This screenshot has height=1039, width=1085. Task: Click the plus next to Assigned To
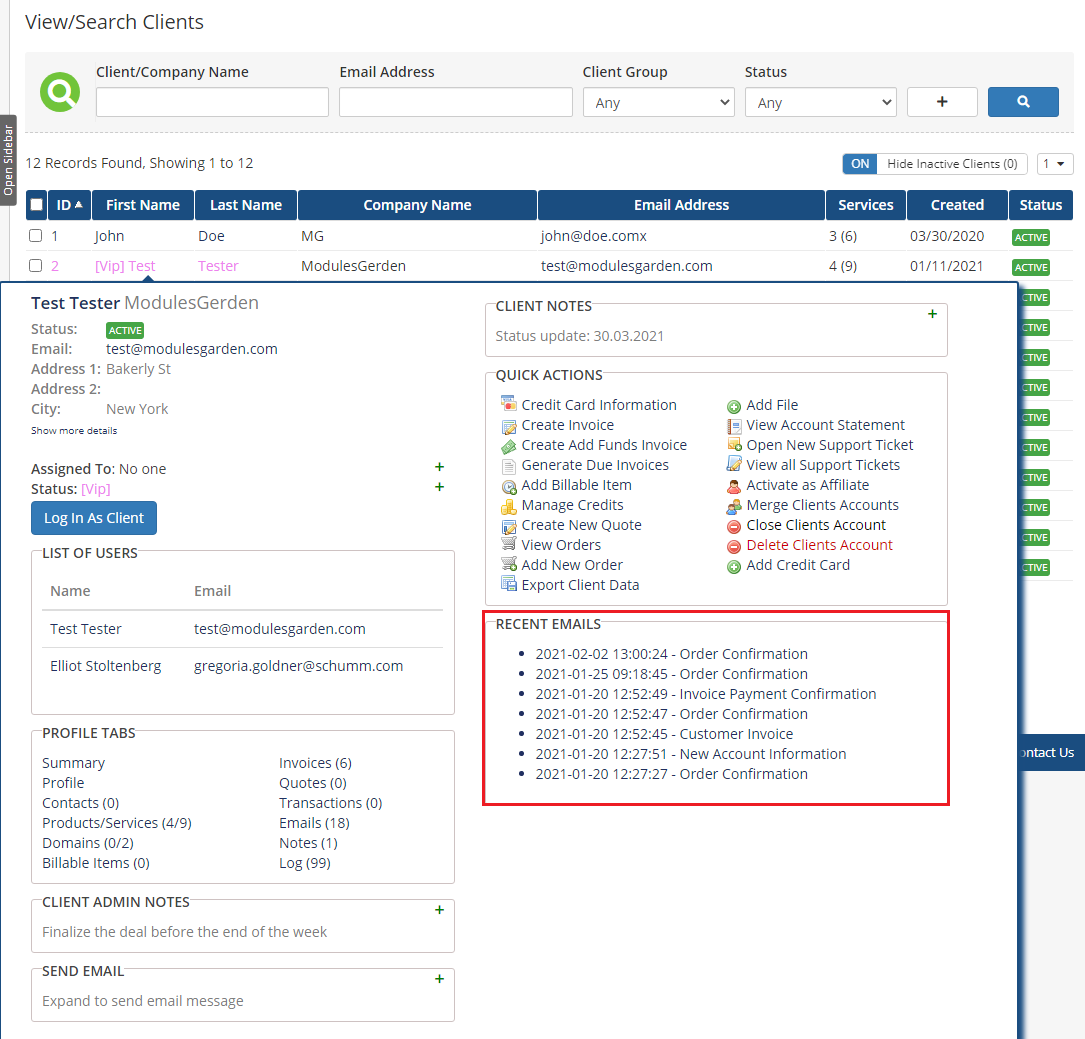tap(439, 467)
